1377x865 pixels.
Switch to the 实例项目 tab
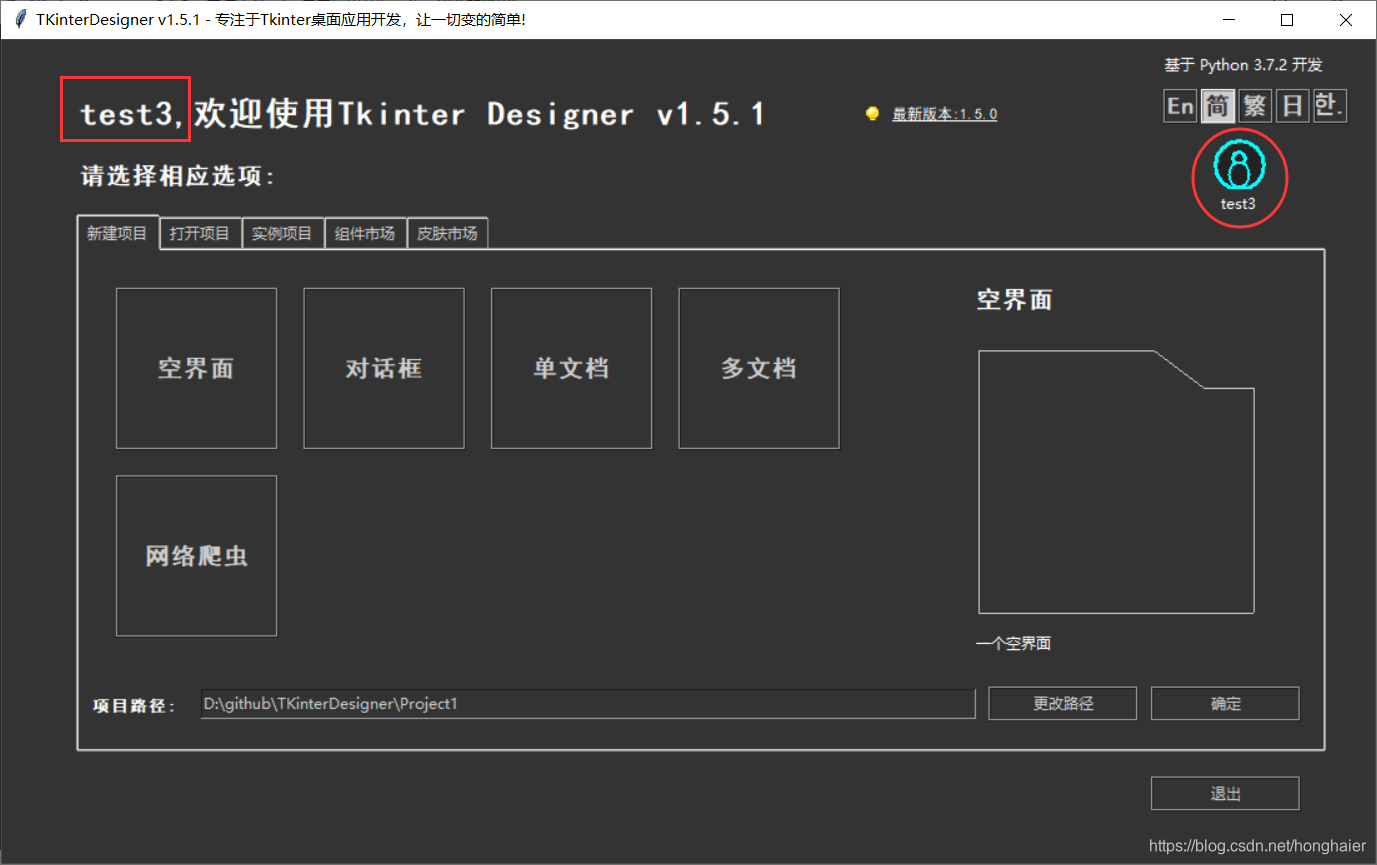pyautogui.click(x=282, y=233)
